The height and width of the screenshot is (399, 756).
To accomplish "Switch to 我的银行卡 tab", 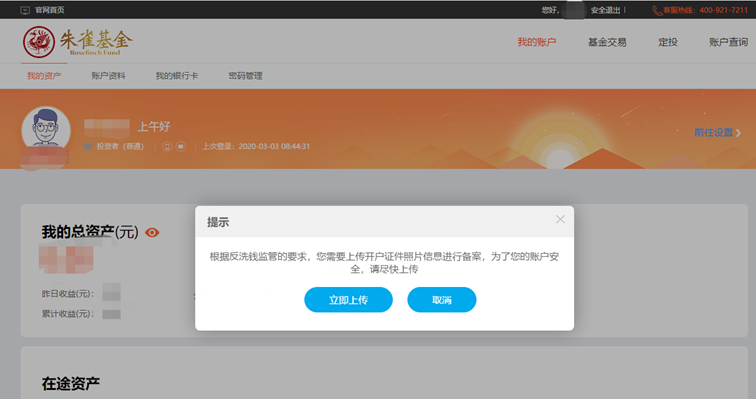I will pos(176,76).
